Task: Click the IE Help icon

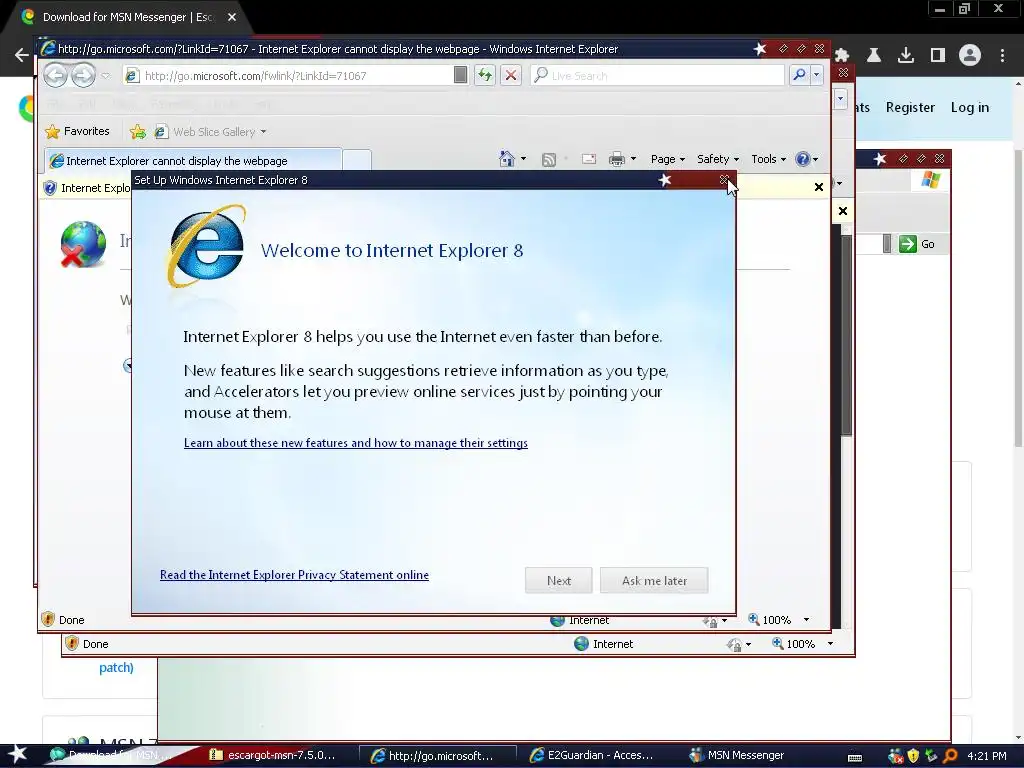Action: point(803,159)
